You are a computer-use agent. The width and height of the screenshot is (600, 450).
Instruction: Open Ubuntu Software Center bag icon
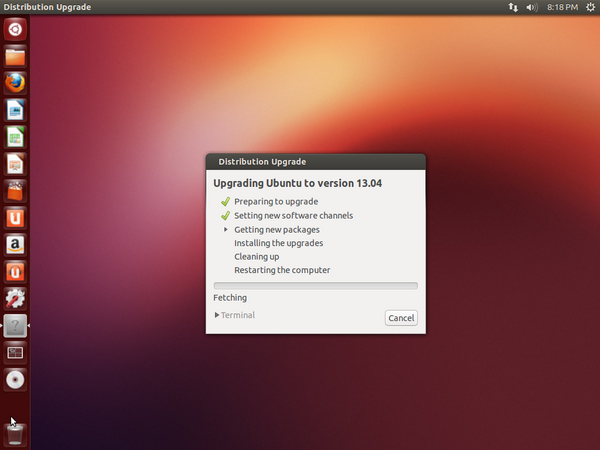click(x=15, y=191)
